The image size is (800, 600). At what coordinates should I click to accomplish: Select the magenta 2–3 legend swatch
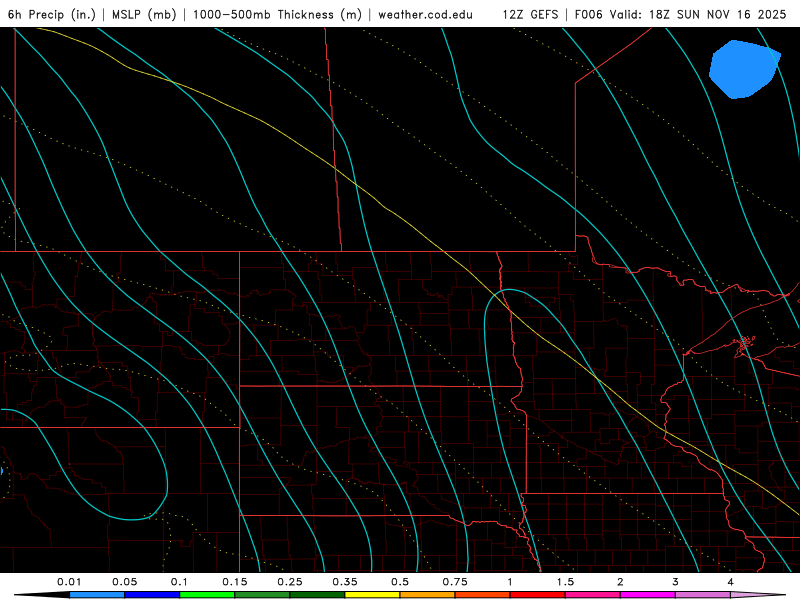(x=648, y=595)
